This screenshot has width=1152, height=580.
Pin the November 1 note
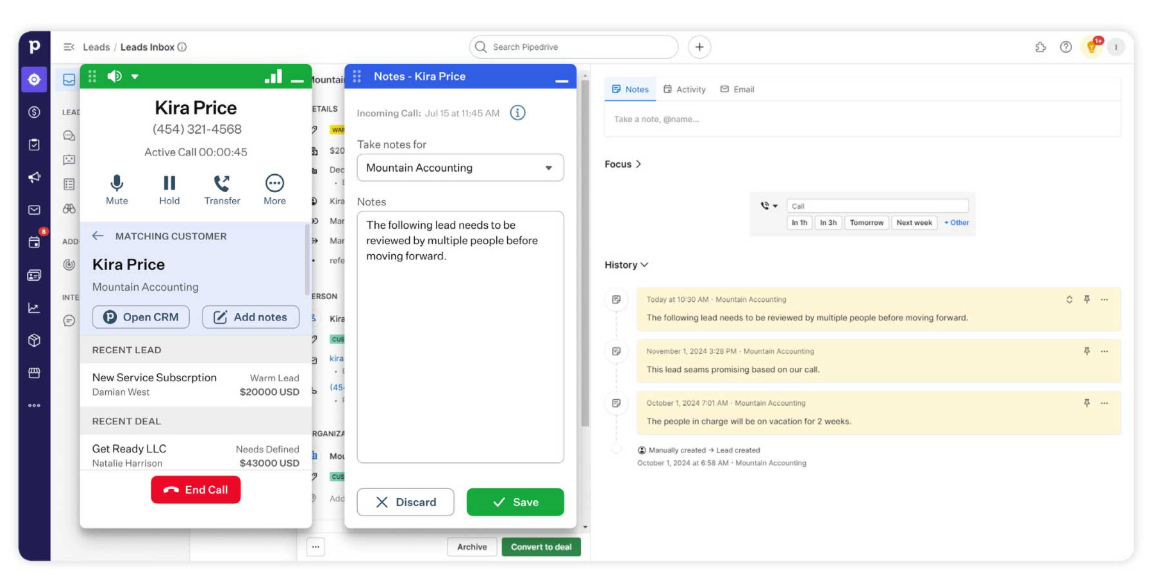pos(1086,351)
